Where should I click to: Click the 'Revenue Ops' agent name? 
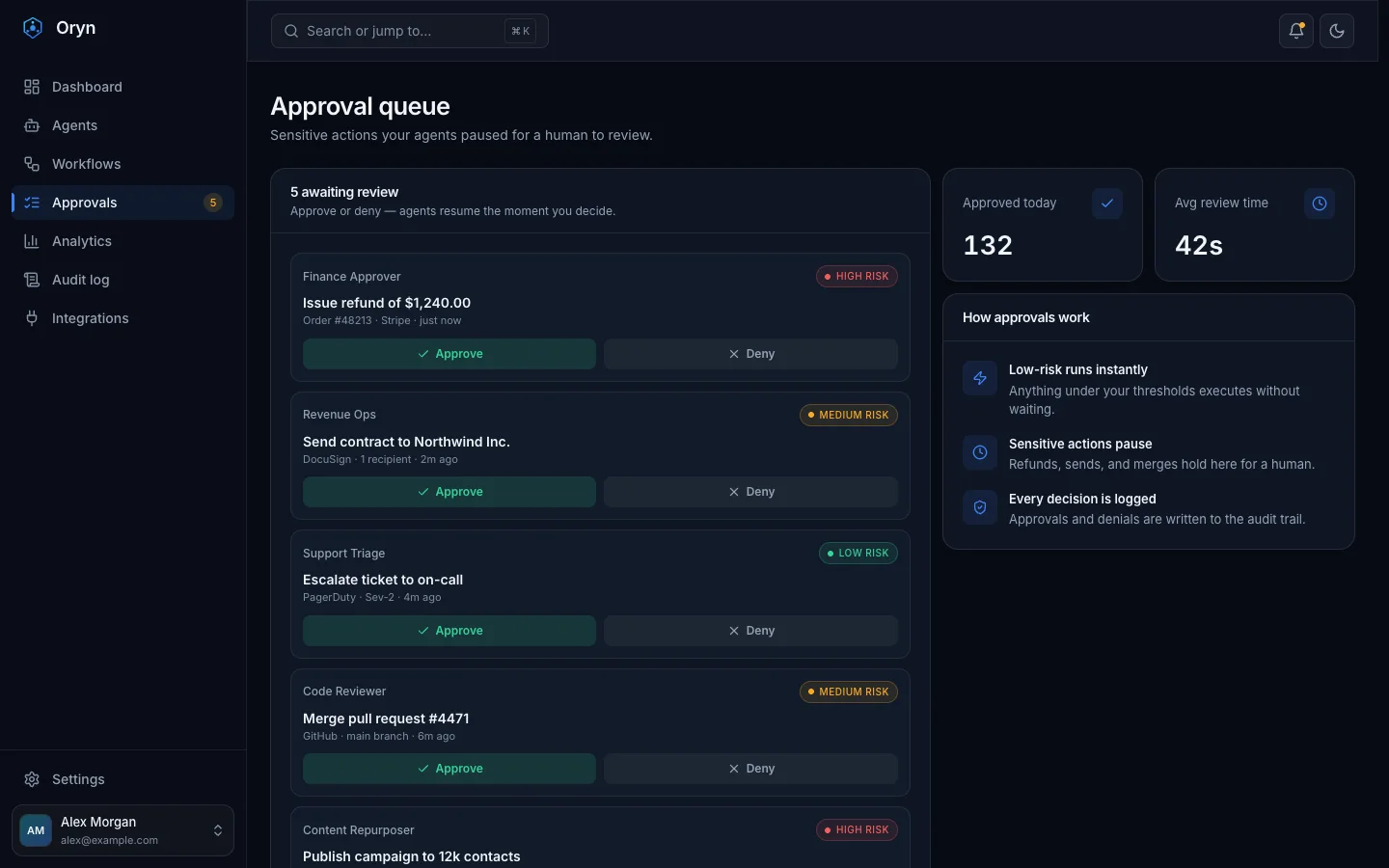click(x=340, y=415)
